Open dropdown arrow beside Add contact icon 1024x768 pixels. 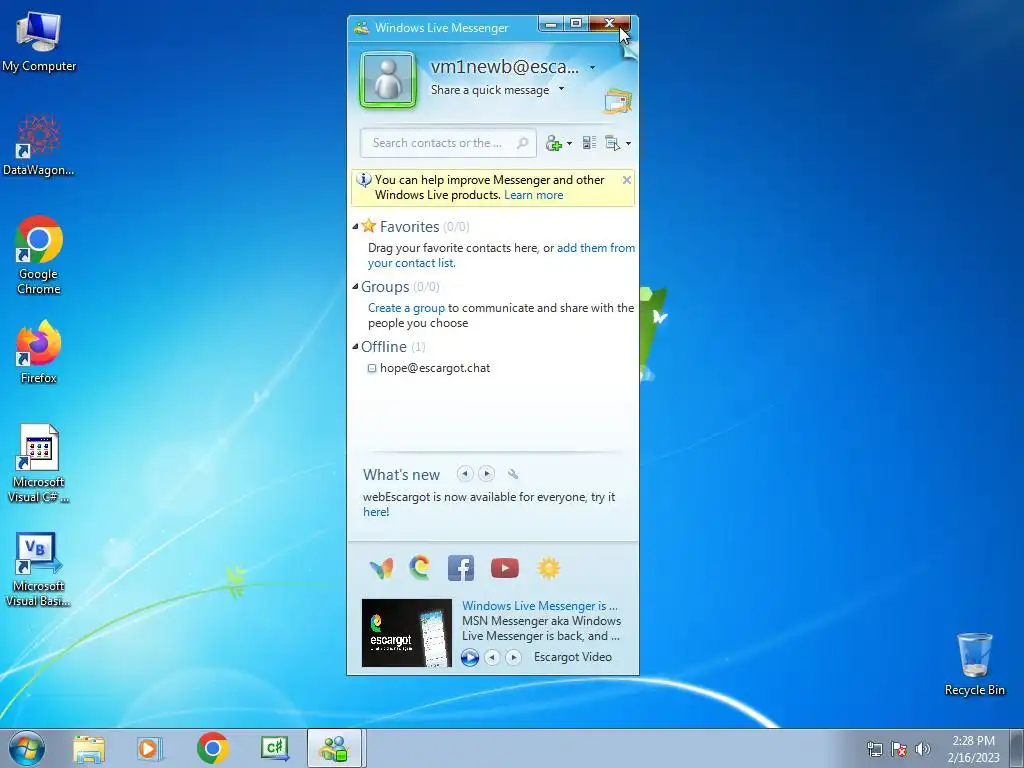pyautogui.click(x=569, y=144)
